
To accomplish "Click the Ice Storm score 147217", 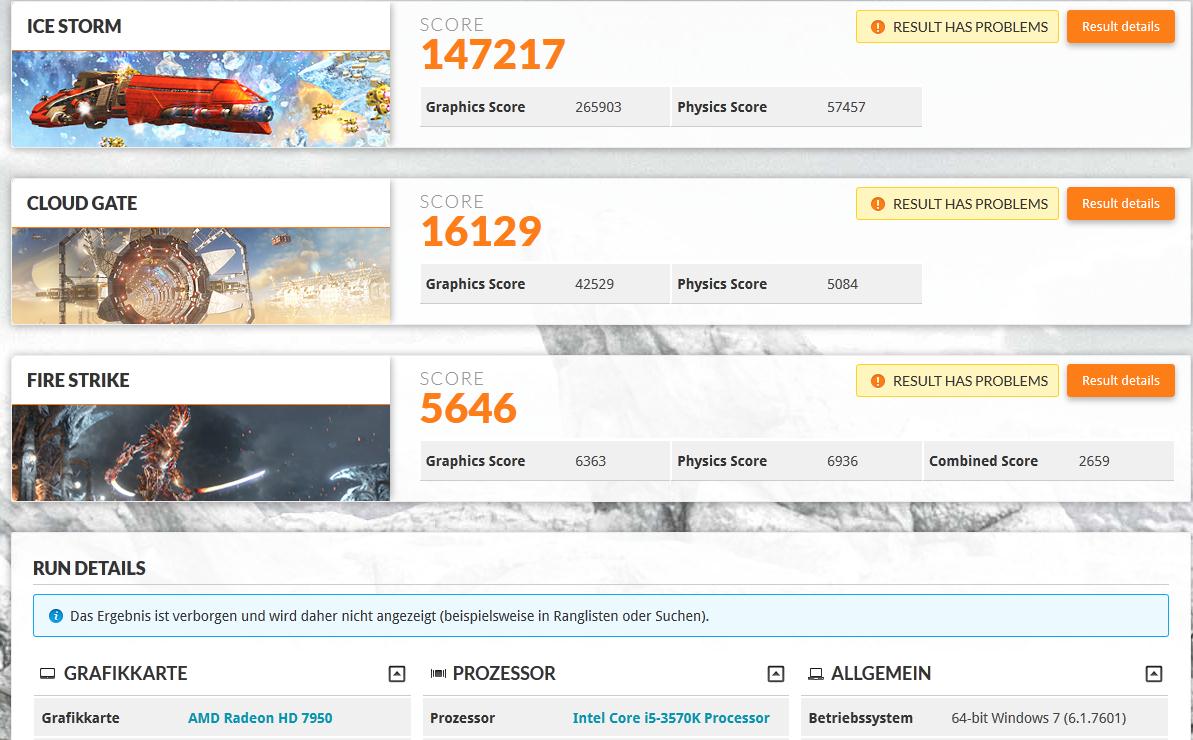I will pyautogui.click(x=493, y=54).
